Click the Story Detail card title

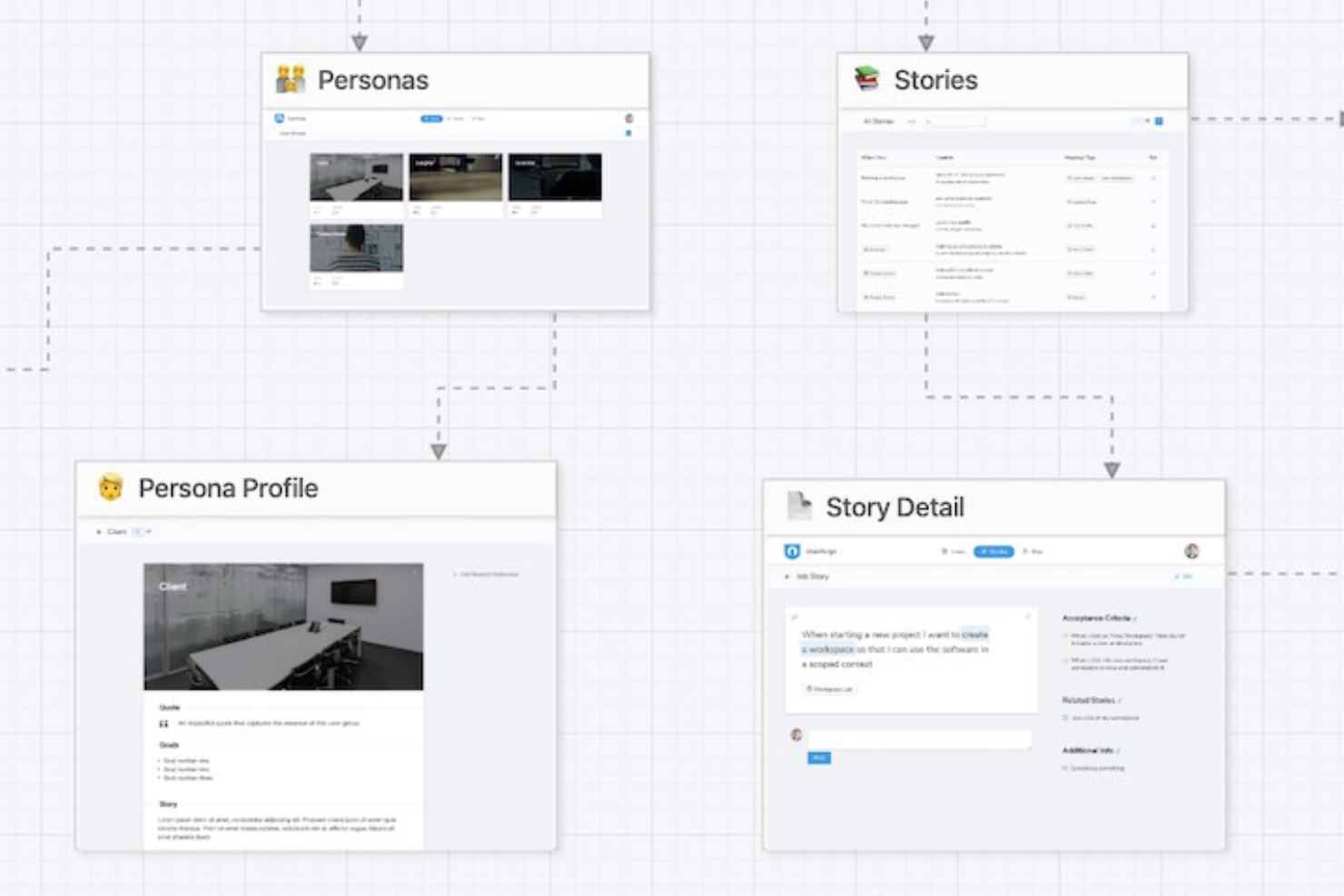click(894, 507)
